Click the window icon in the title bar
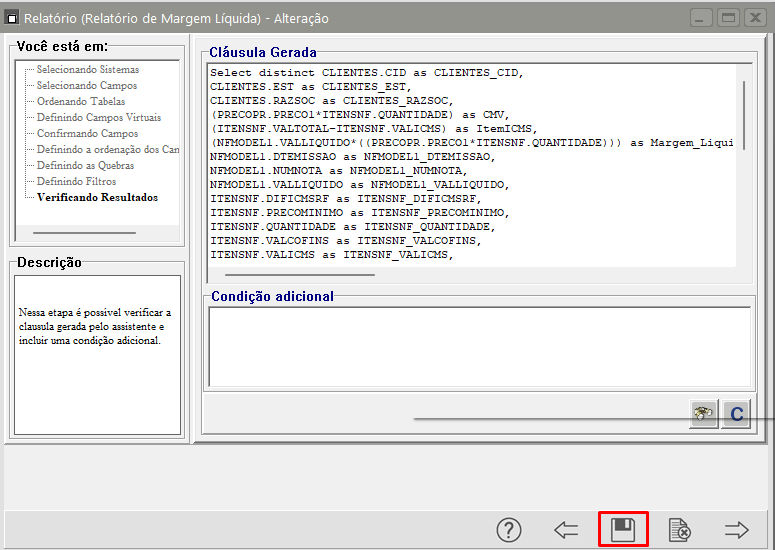Screen dimensions: 775x550 click(x=12, y=18)
